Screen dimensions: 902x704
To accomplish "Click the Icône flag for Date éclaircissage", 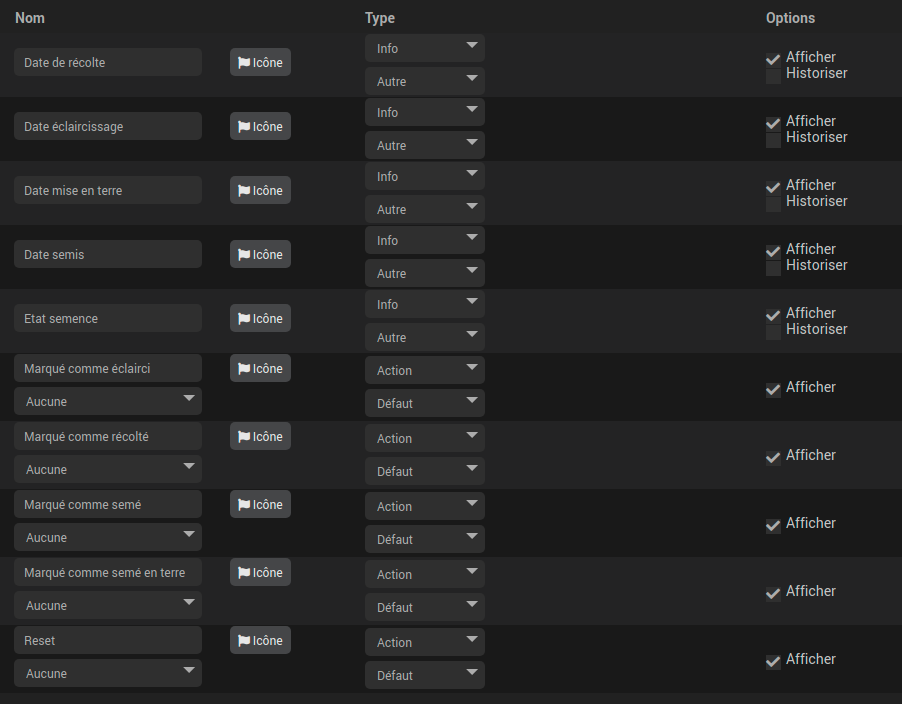I will coord(260,127).
